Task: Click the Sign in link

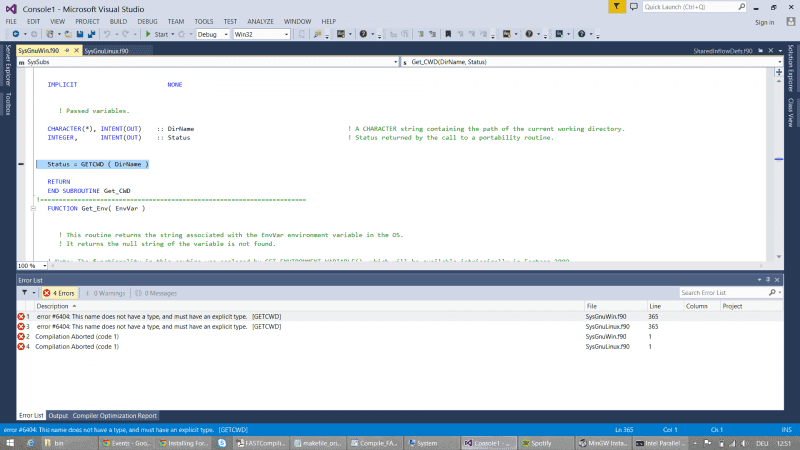Action: pyautogui.click(x=765, y=21)
